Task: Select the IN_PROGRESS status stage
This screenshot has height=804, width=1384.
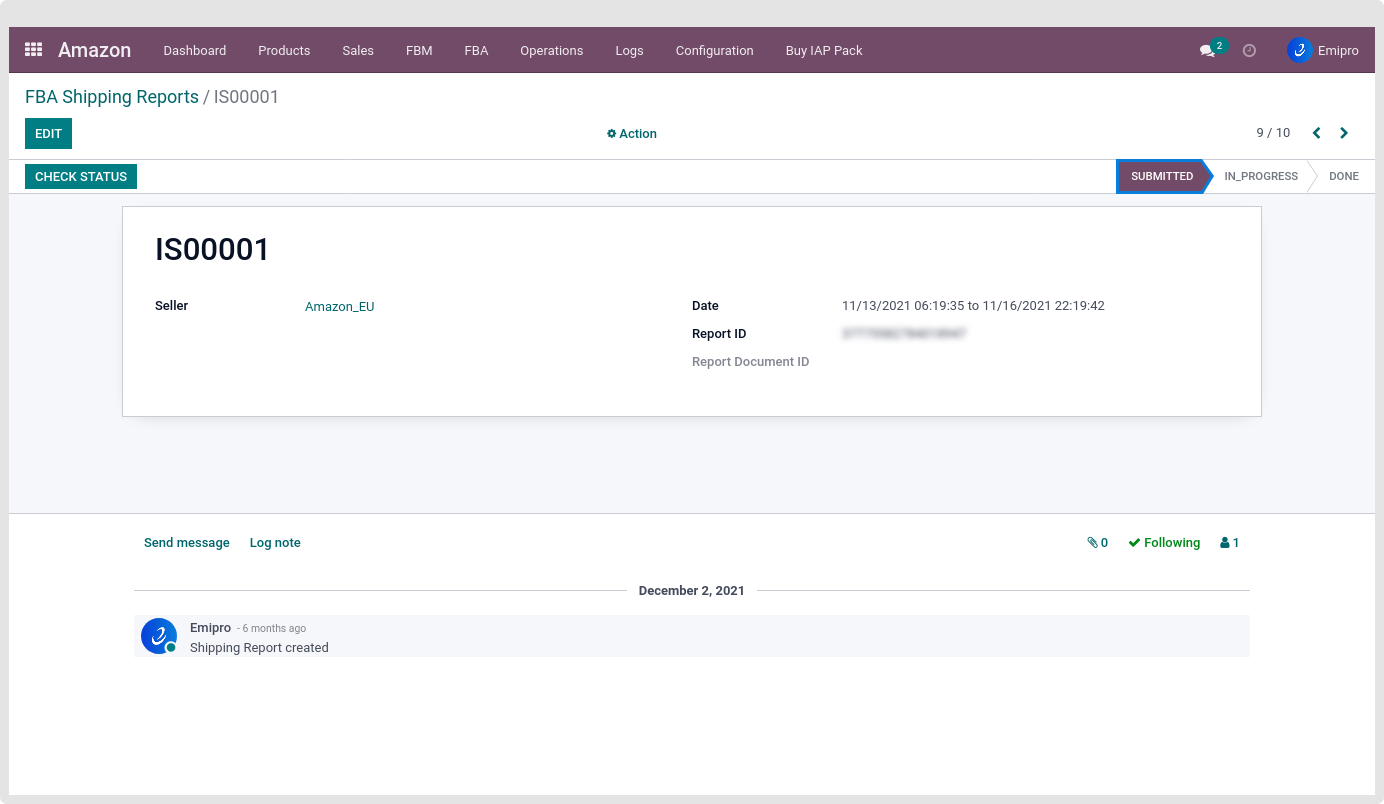Action: point(1260,176)
